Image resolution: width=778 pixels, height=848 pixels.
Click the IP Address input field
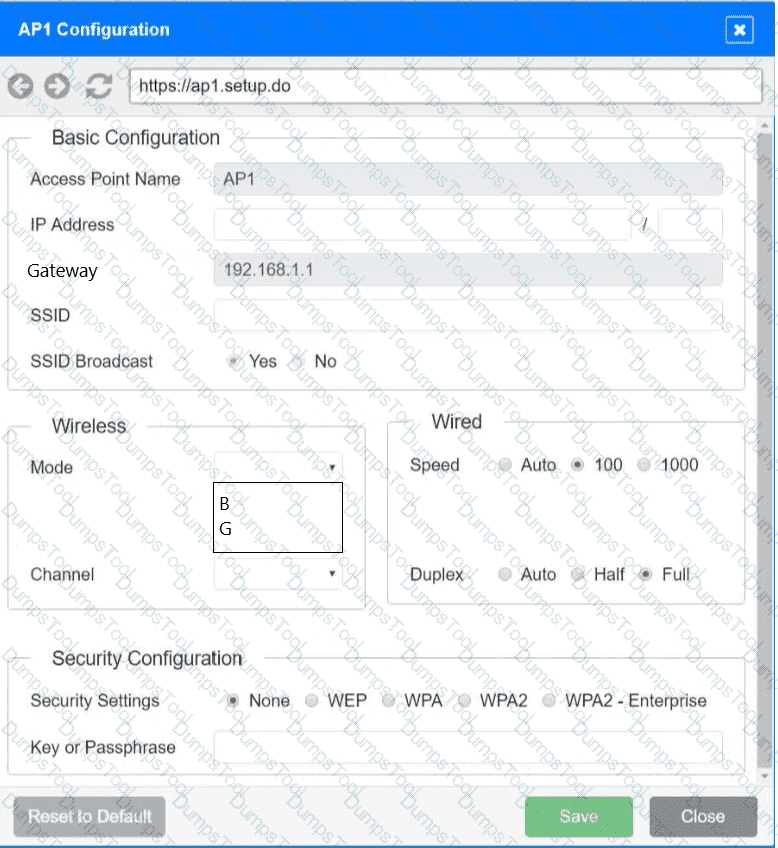pos(421,225)
